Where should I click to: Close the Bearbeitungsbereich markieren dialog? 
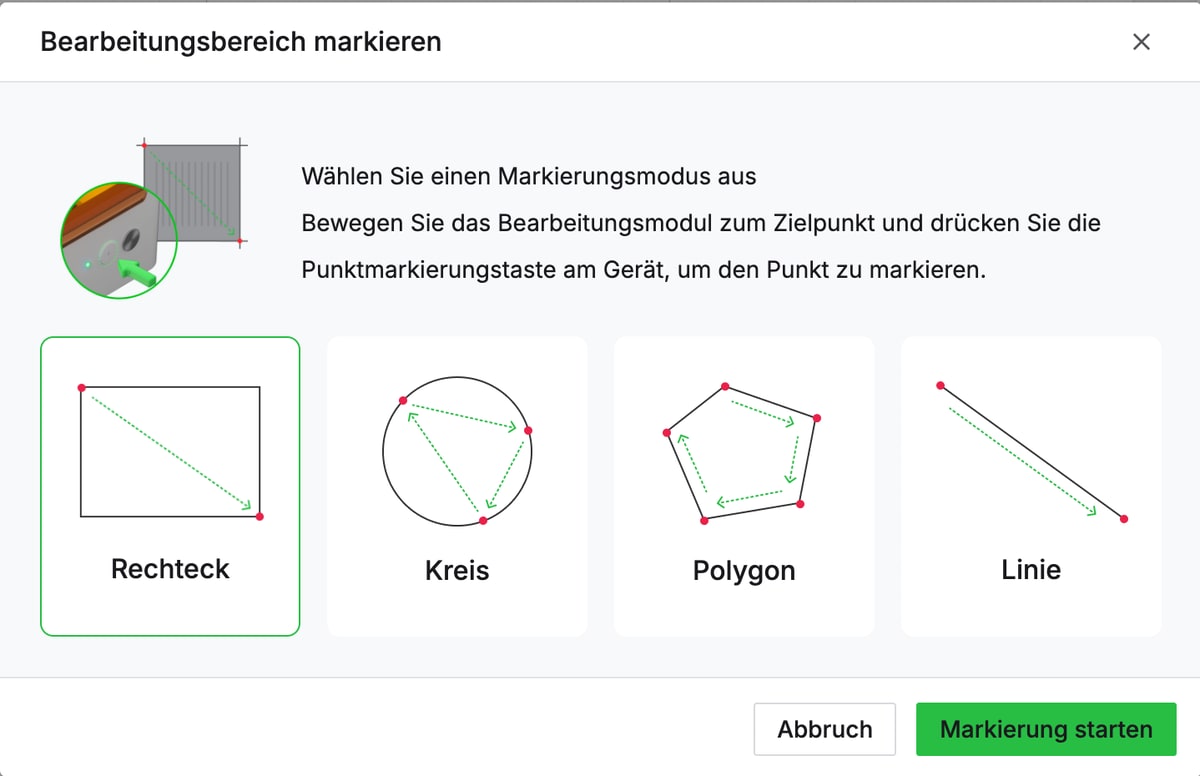pos(1141,42)
